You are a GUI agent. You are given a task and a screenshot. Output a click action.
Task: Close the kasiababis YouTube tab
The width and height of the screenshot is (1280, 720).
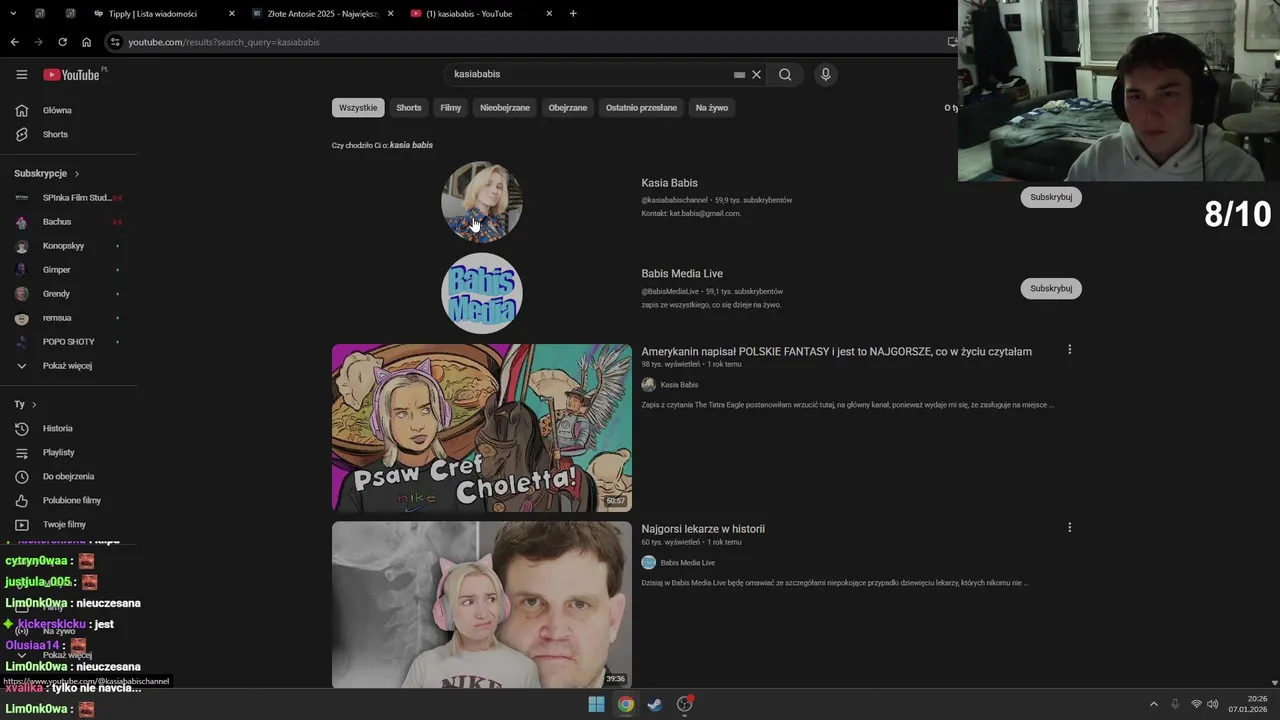pyautogui.click(x=549, y=14)
